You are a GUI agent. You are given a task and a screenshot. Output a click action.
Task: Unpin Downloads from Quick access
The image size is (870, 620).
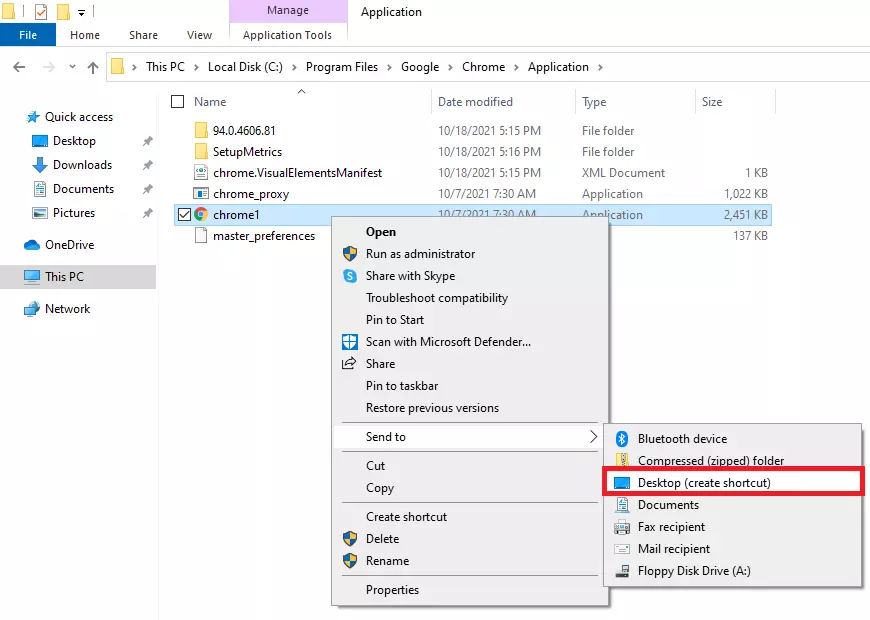[148, 165]
